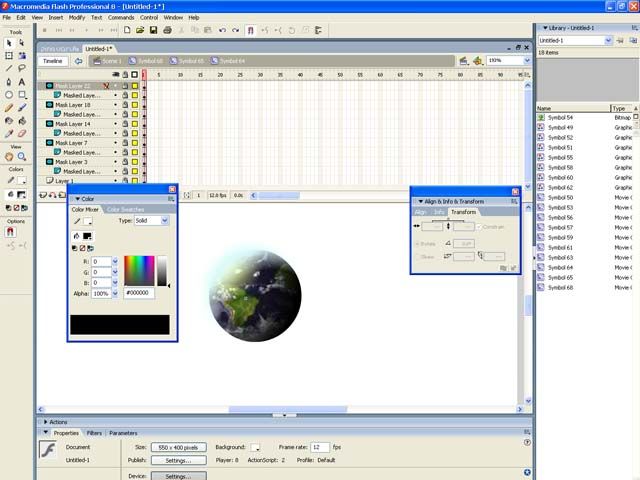Select the Zoom magnifier tool
The height and width of the screenshot is (480, 640).
click(x=22, y=157)
